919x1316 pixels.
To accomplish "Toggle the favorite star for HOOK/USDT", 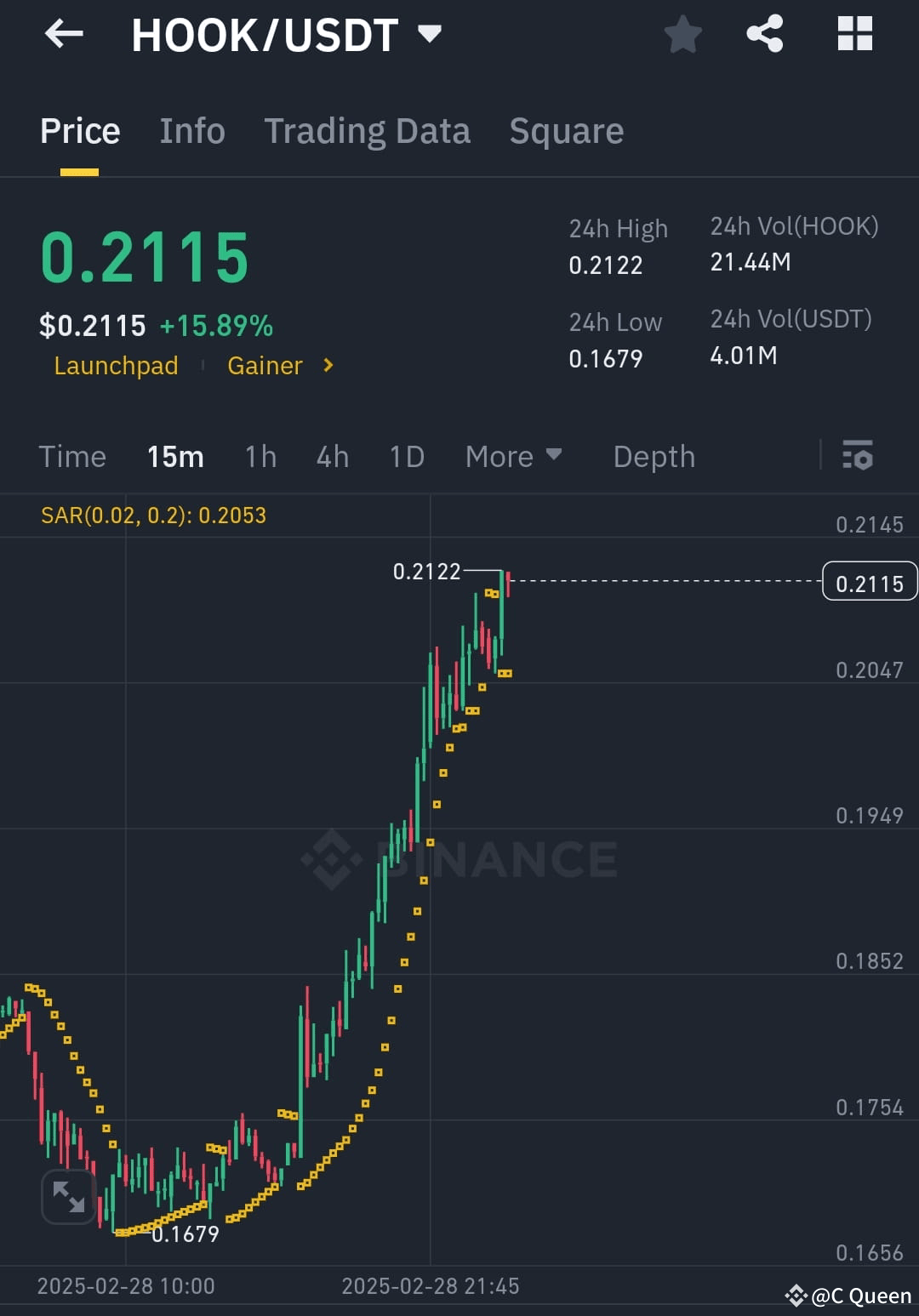I will (682, 32).
